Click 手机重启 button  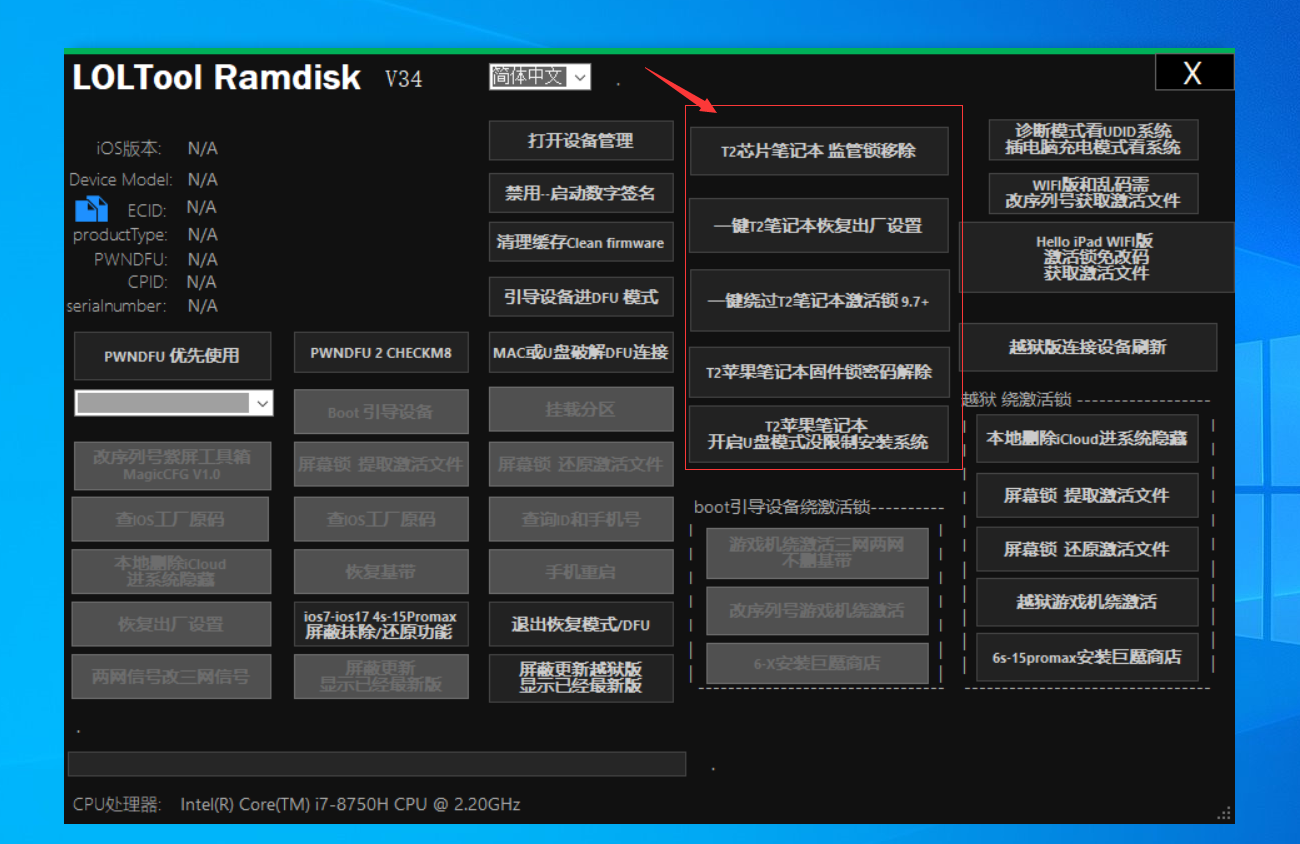[581, 572]
